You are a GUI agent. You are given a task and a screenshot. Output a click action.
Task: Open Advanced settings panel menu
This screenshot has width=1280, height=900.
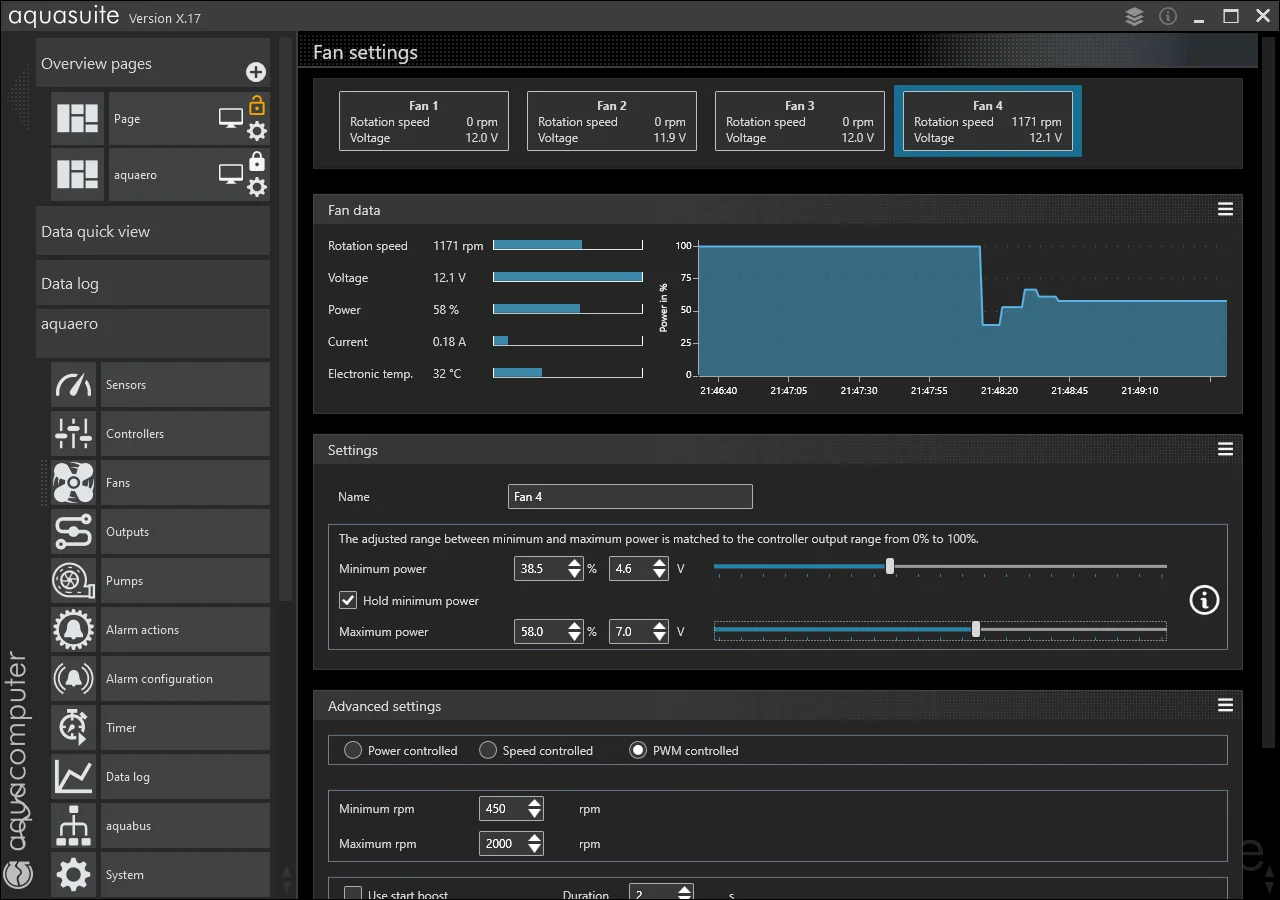[1225, 705]
